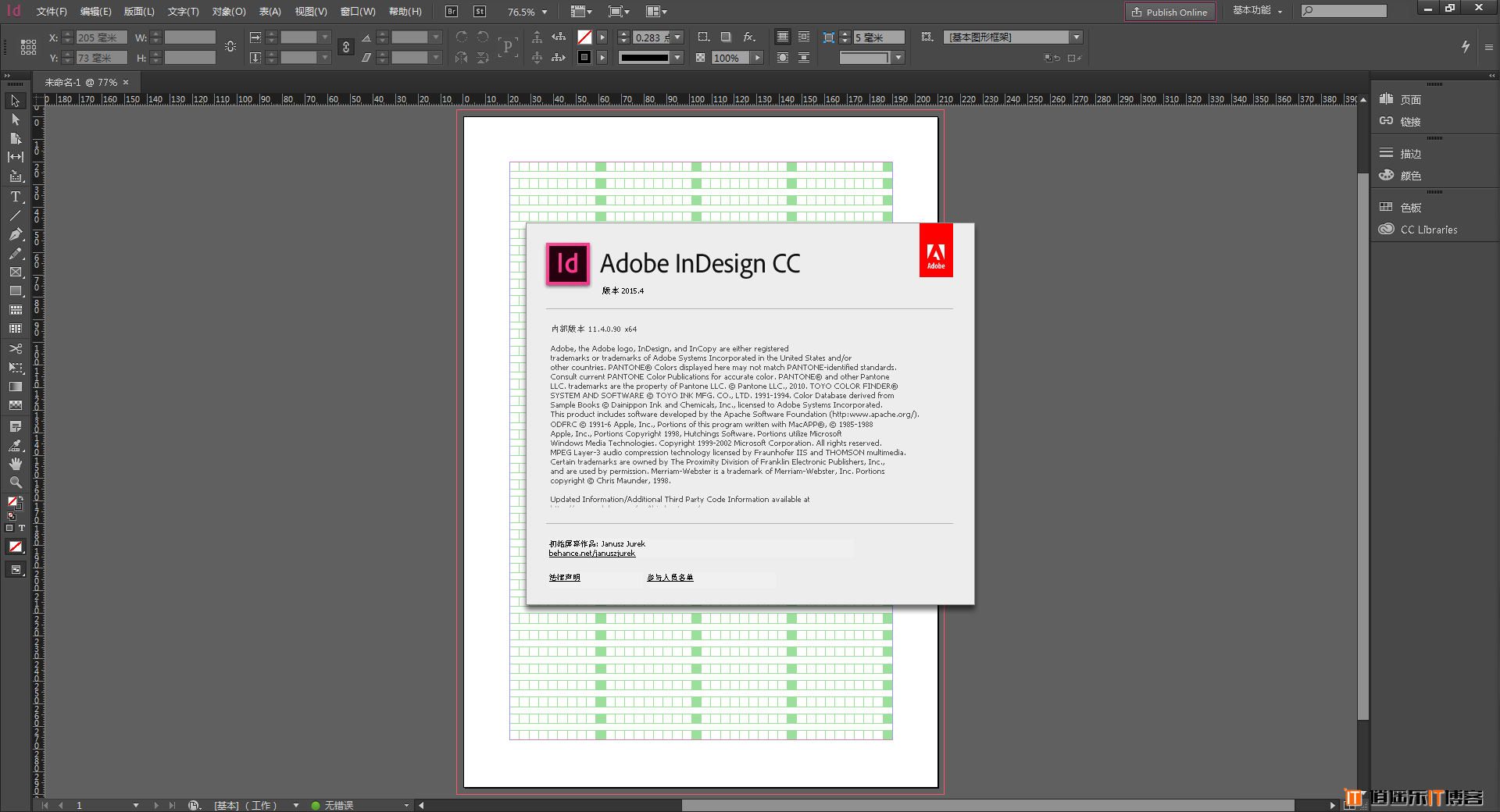1500x812 pixels.
Task: Select the Page tool
Action: pos(15,138)
